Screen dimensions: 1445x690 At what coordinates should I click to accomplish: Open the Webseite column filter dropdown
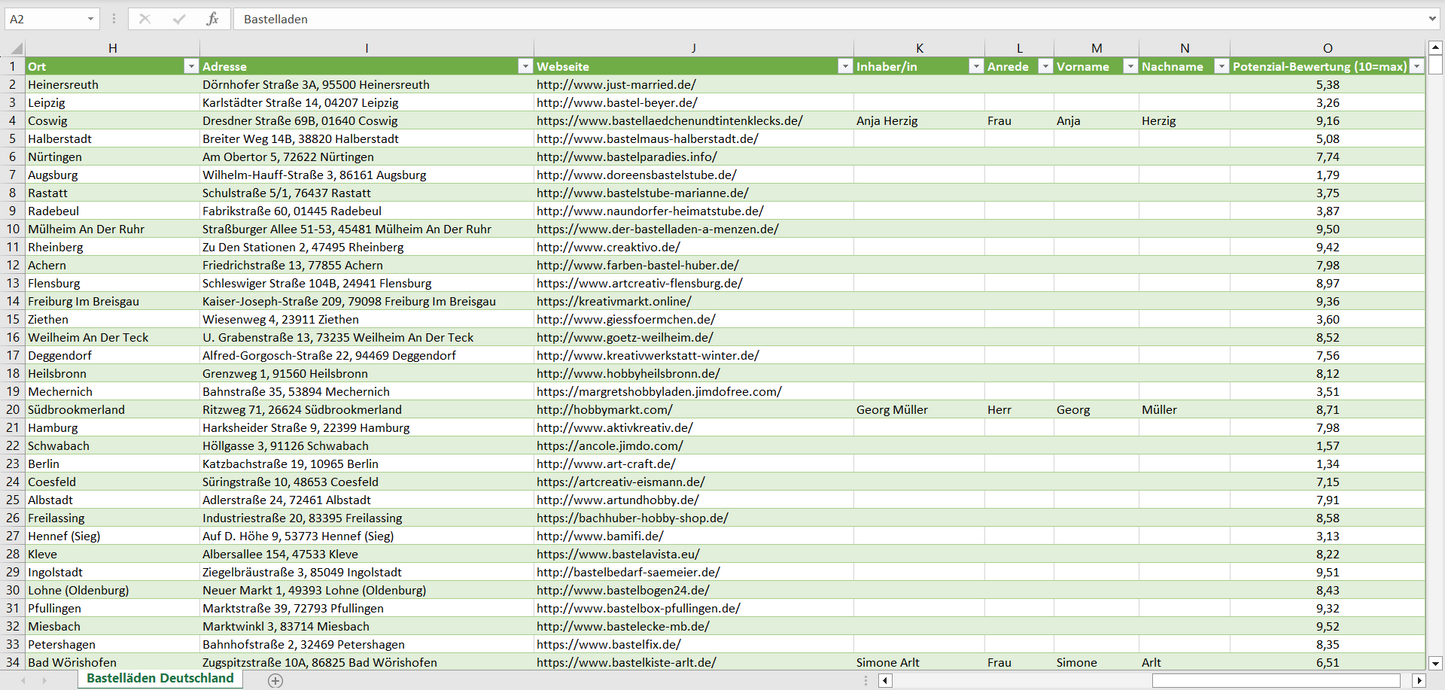[843, 66]
